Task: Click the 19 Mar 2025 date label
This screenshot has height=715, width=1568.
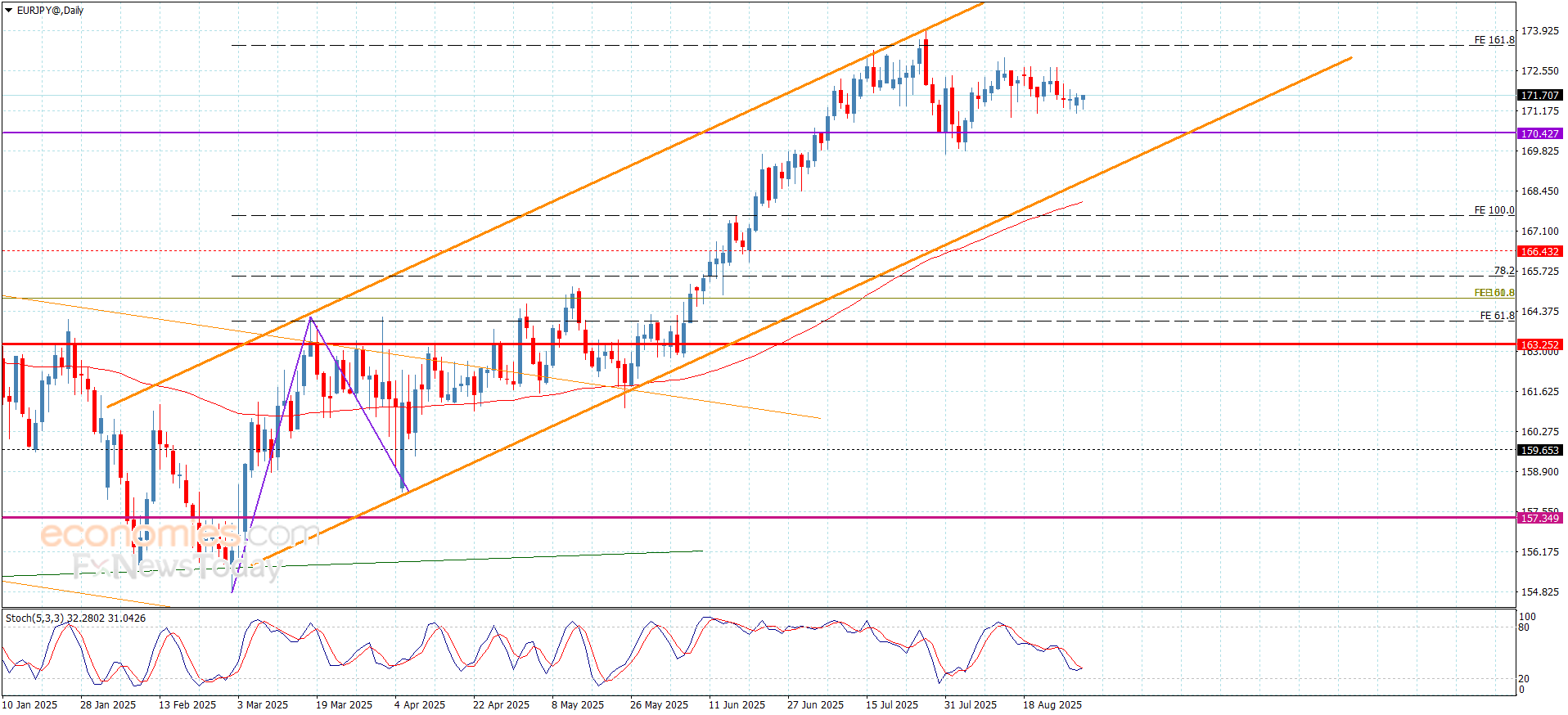Action: coord(344,705)
